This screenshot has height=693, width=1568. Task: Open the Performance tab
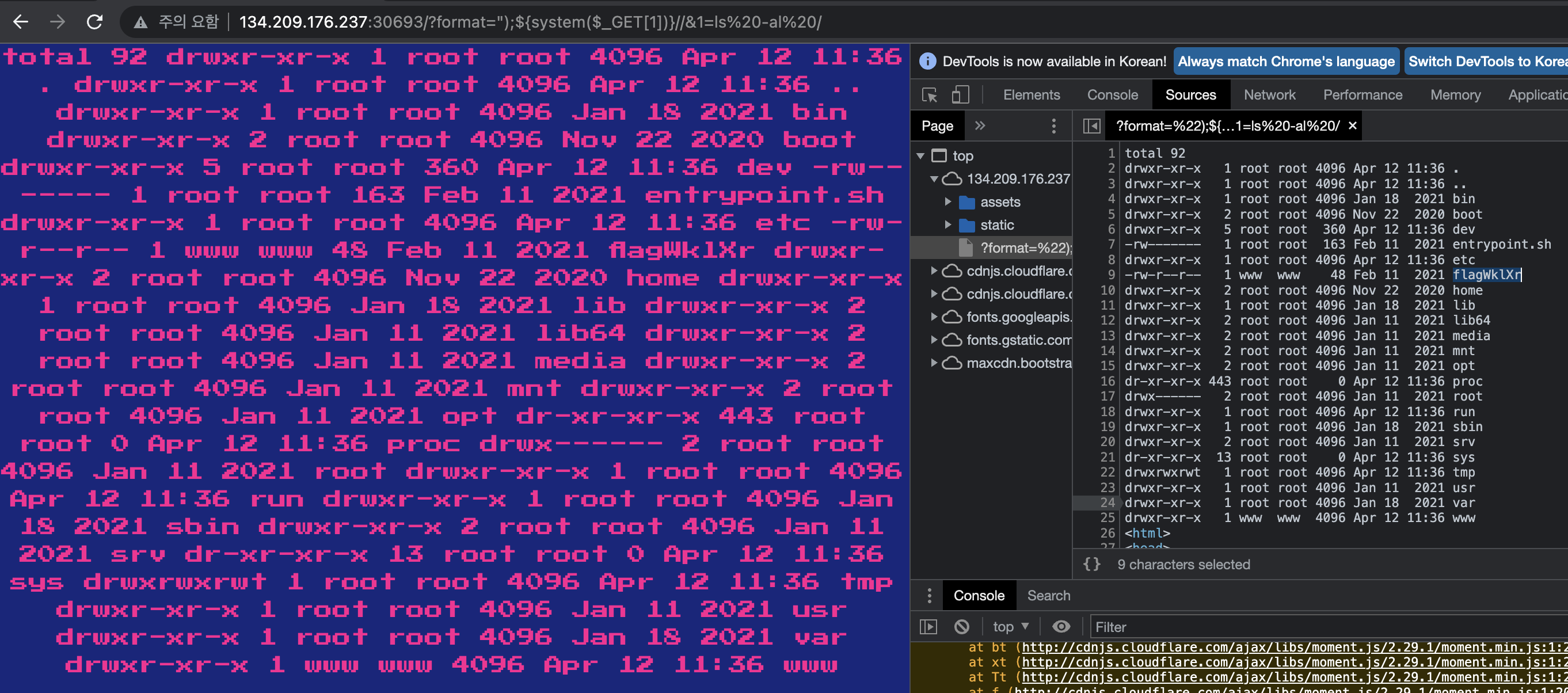(1363, 95)
